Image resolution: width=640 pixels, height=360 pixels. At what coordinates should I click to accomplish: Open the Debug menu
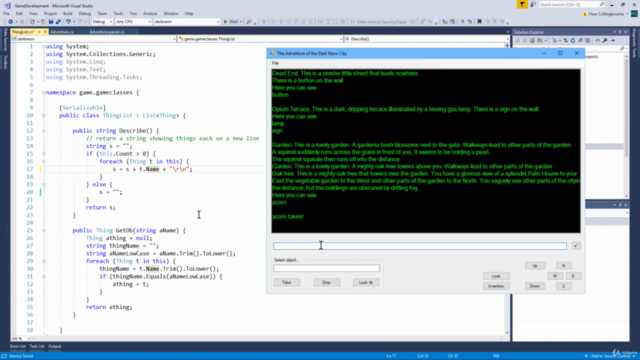pos(84,14)
